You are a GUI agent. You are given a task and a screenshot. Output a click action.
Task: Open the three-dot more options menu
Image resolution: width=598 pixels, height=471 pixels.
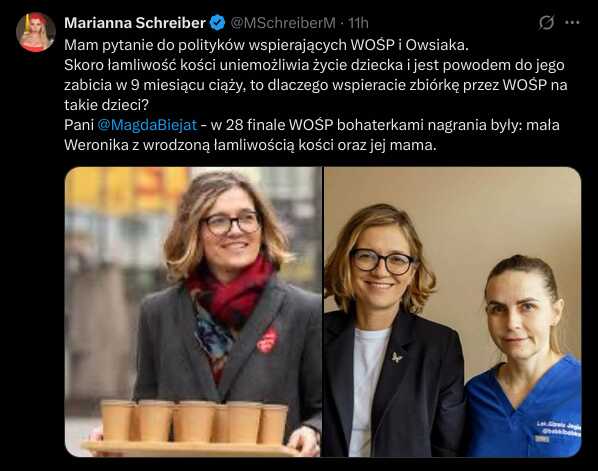[x=572, y=23]
